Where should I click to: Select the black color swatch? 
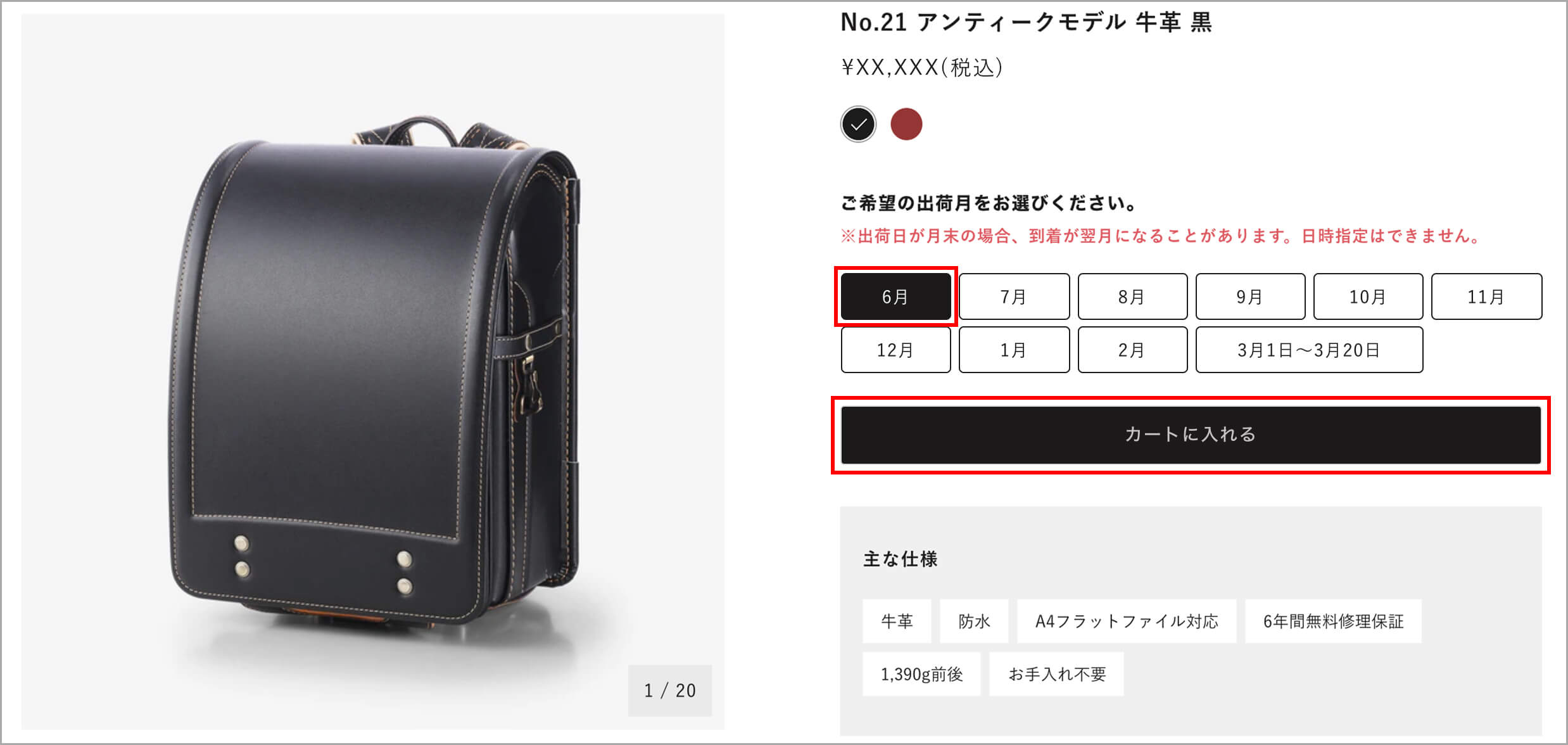tap(858, 124)
